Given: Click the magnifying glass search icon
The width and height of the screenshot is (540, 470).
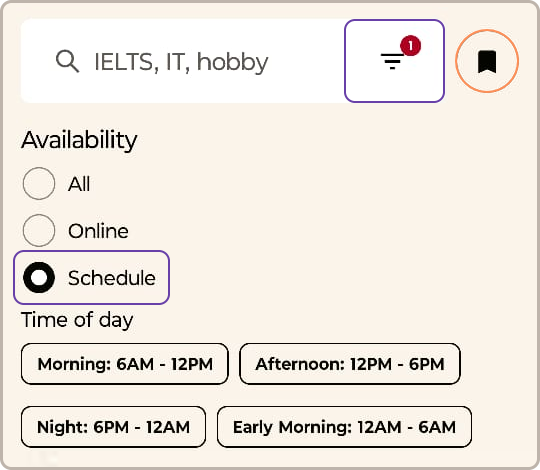Looking at the screenshot, I should coord(68,61).
